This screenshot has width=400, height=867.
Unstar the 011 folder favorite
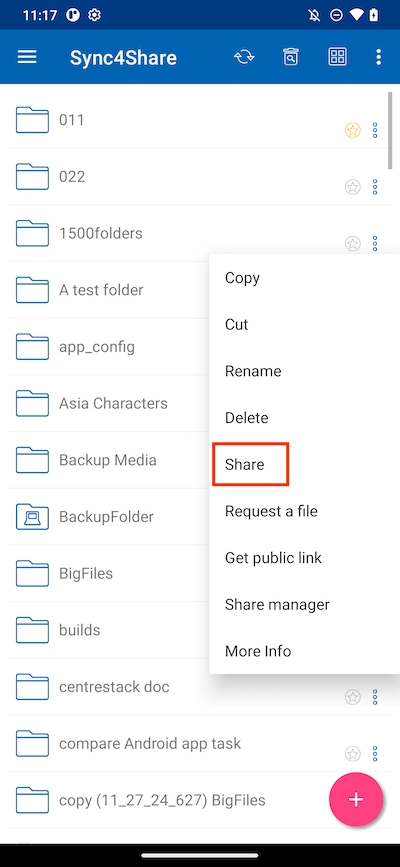[352, 130]
